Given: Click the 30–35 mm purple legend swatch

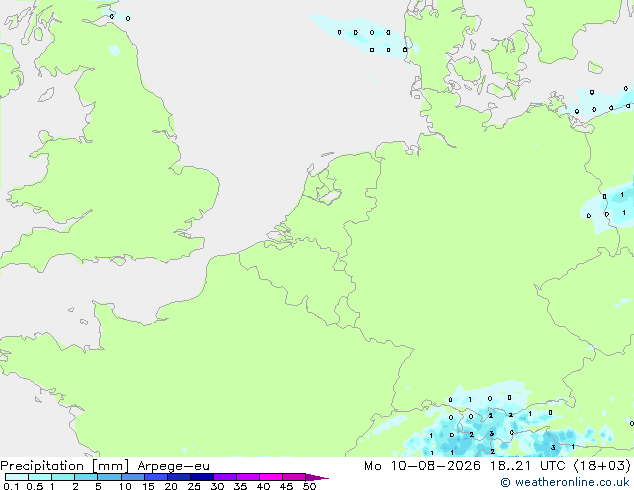Looking at the screenshot, I should 225,477.
